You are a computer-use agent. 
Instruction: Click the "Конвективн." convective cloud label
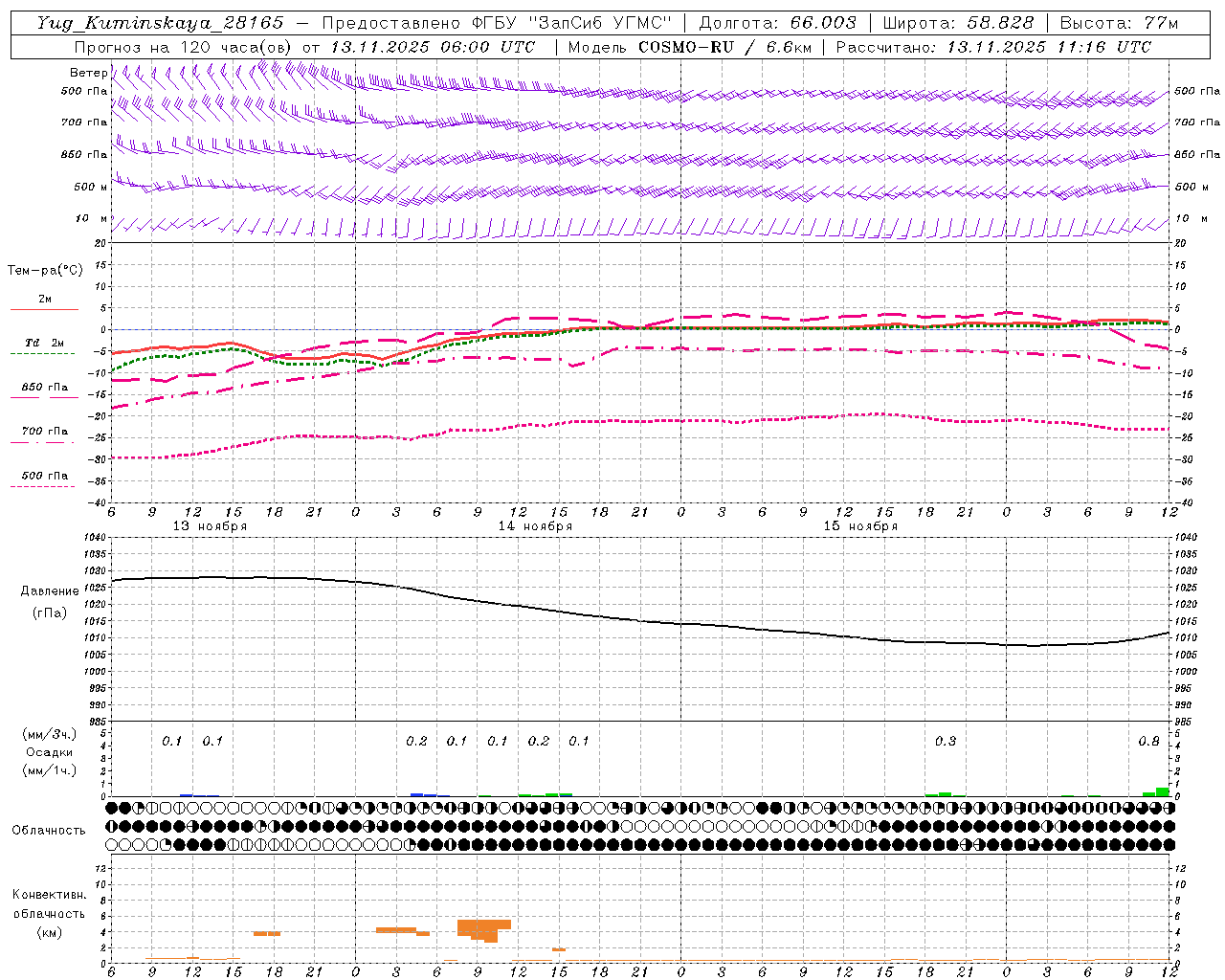click(x=49, y=895)
